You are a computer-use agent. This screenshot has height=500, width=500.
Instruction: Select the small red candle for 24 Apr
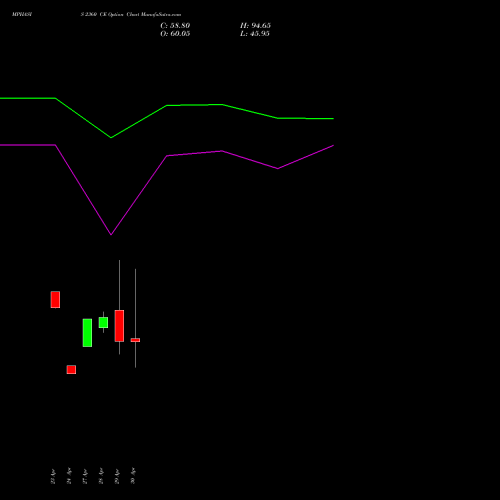coord(71,370)
